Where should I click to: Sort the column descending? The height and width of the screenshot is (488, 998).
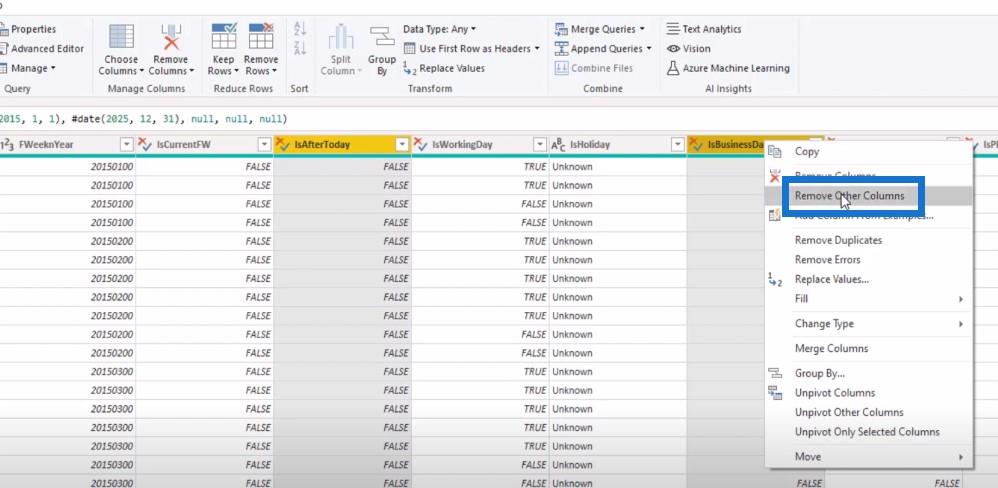click(x=300, y=48)
